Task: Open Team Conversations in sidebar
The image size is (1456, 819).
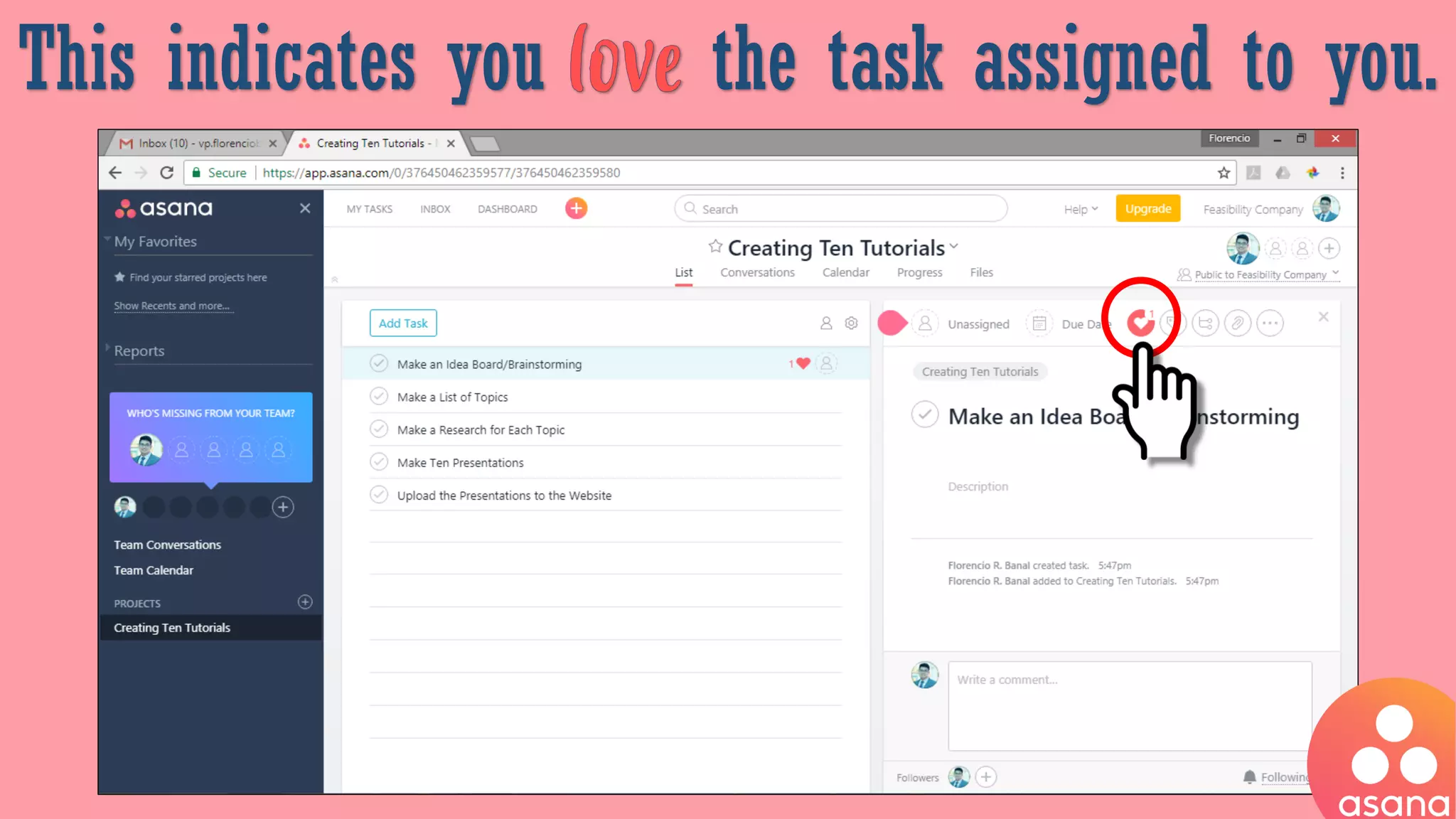Action: pyautogui.click(x=168, y=545)
